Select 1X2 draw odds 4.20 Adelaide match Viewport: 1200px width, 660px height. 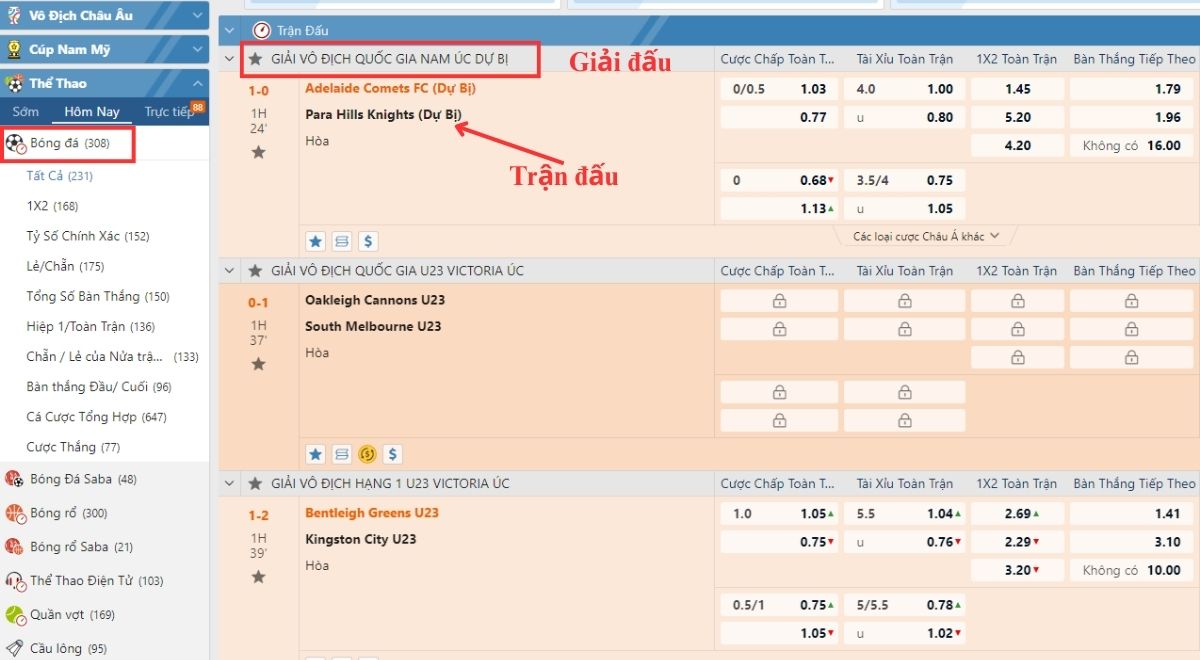coord(1017,145)
